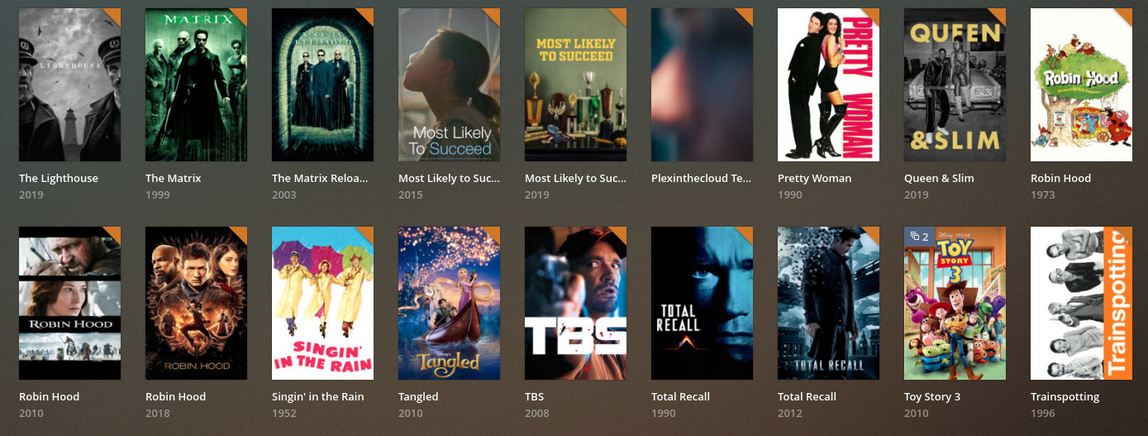Open The Matrix Reloaded poster
Viewport: 1148px width, 436px height.
323,85
